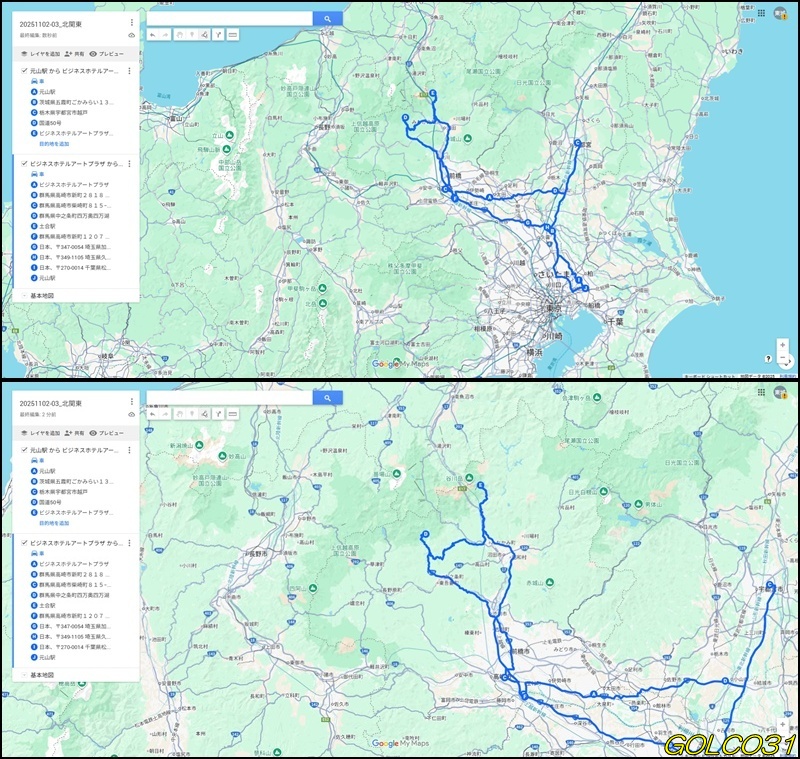
Task: Click the blue search button in upper map
Action: 327,18
